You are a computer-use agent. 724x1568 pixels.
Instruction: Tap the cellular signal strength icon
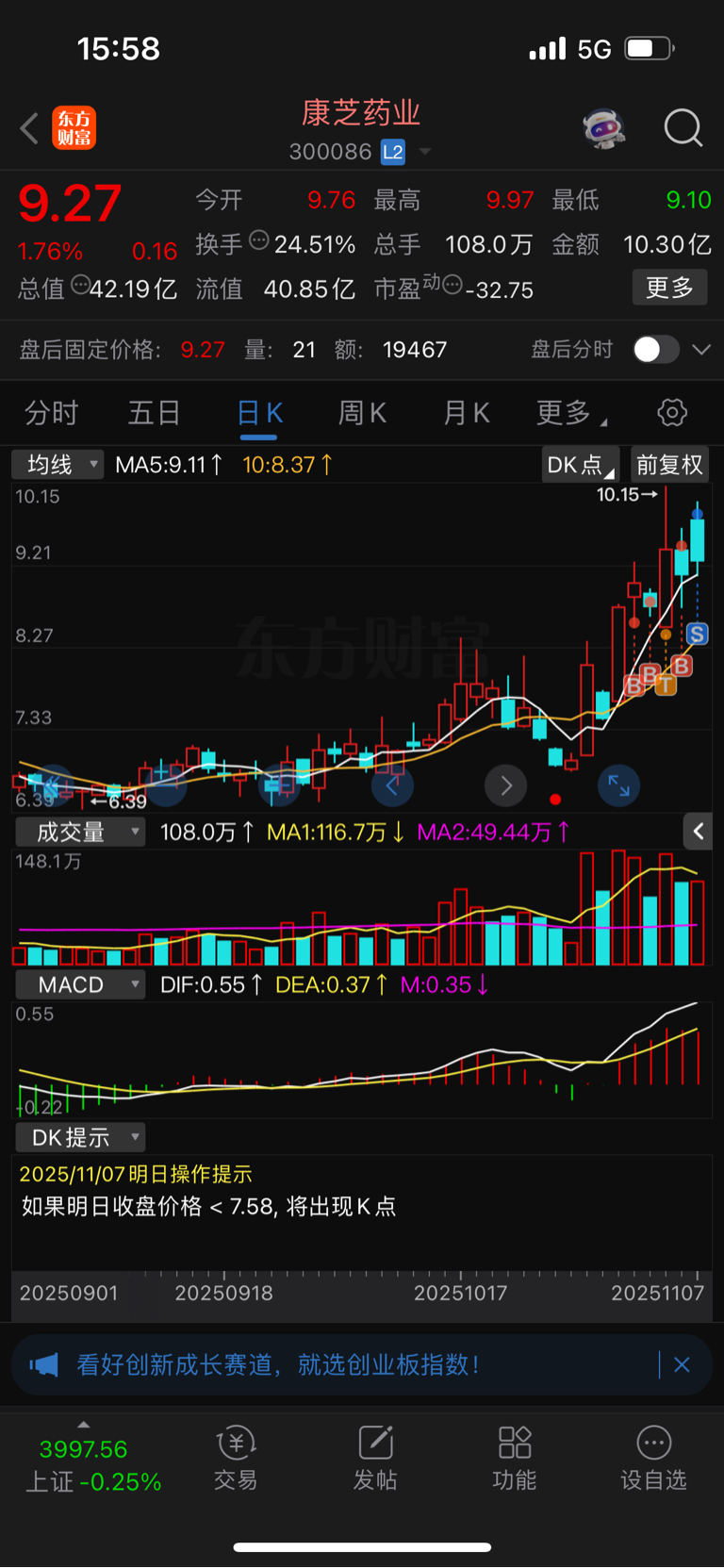pos(548,49)
